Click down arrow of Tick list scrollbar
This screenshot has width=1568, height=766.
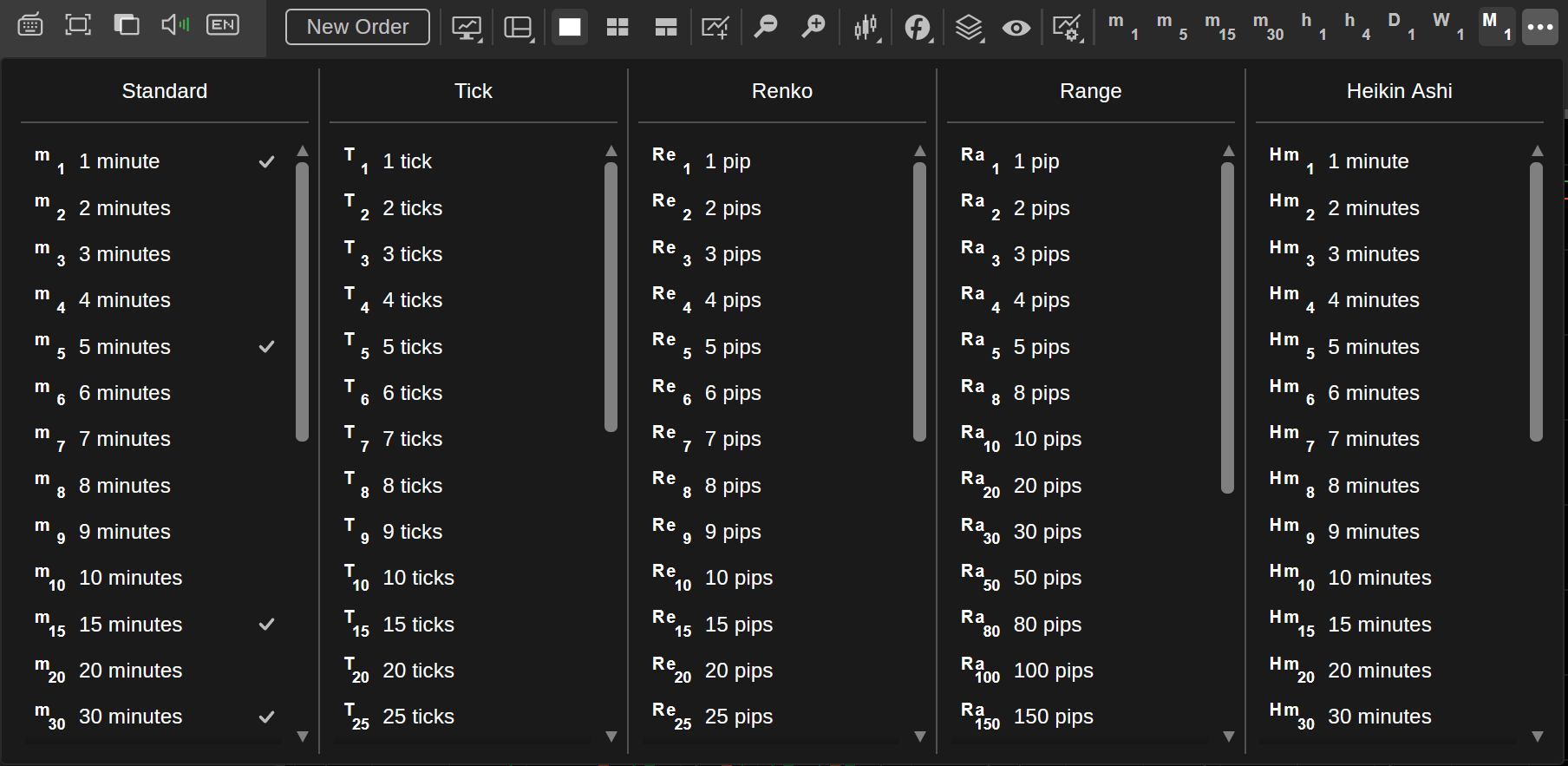click(611, 737)
